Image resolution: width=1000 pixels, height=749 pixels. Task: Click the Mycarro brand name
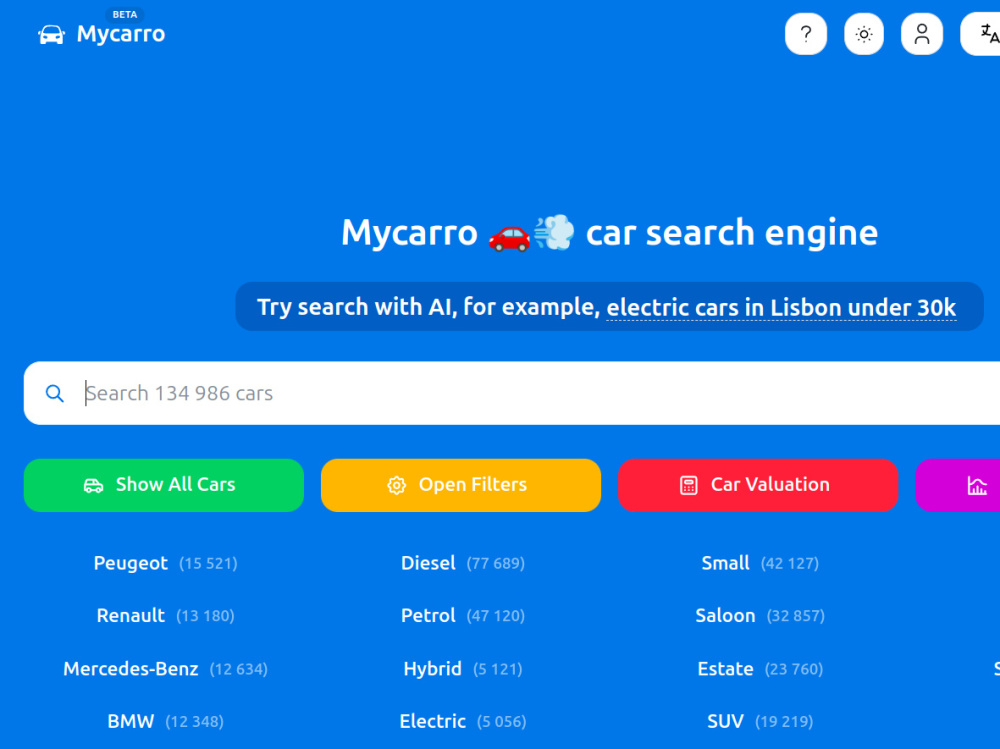pos(121,34)
